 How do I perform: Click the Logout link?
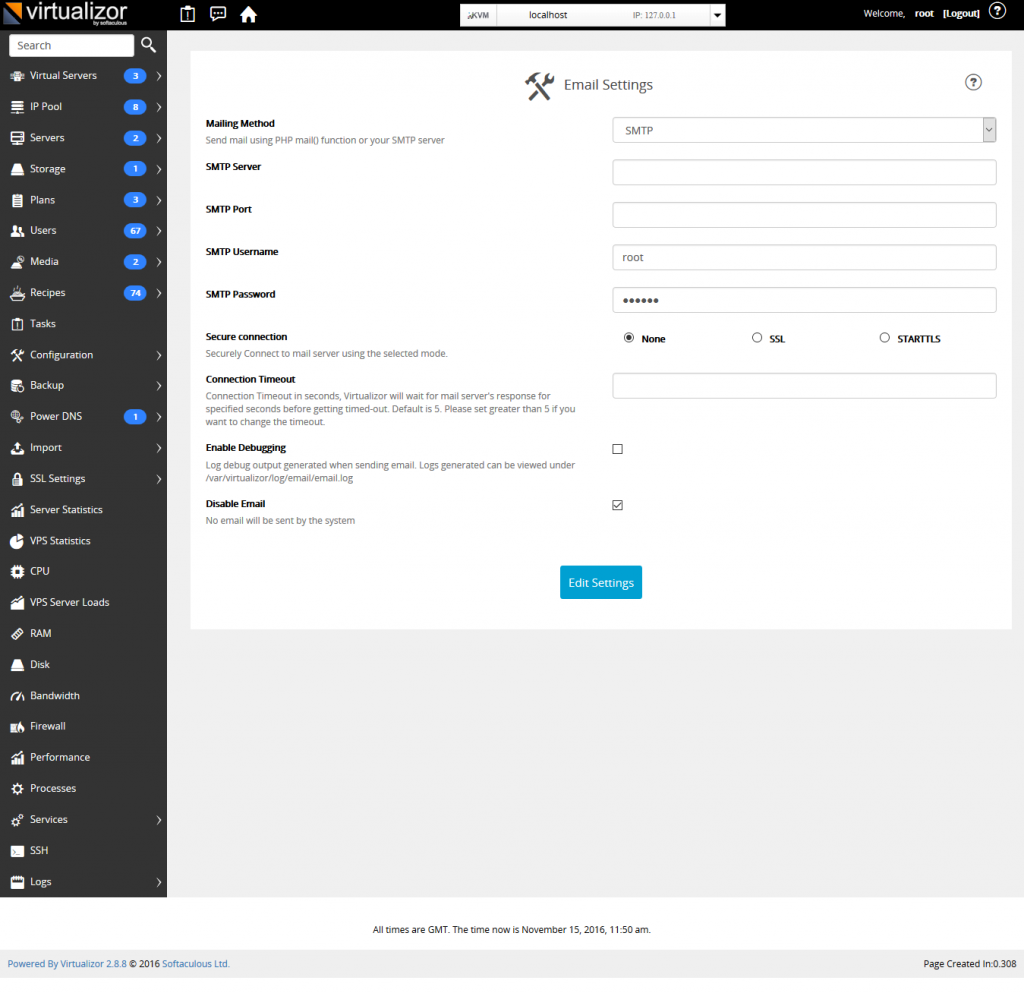pos(960,13)
